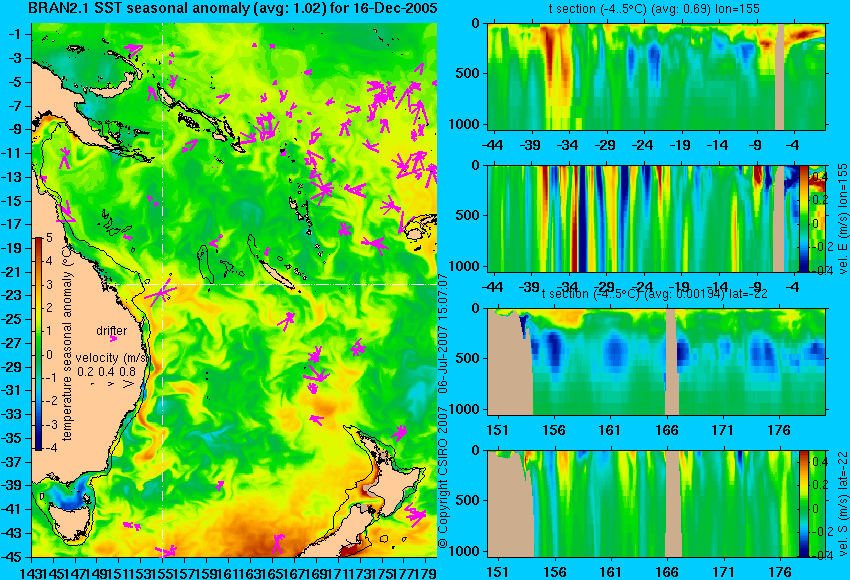Click the 'drifter' legend label on Australia

(112, 331)
